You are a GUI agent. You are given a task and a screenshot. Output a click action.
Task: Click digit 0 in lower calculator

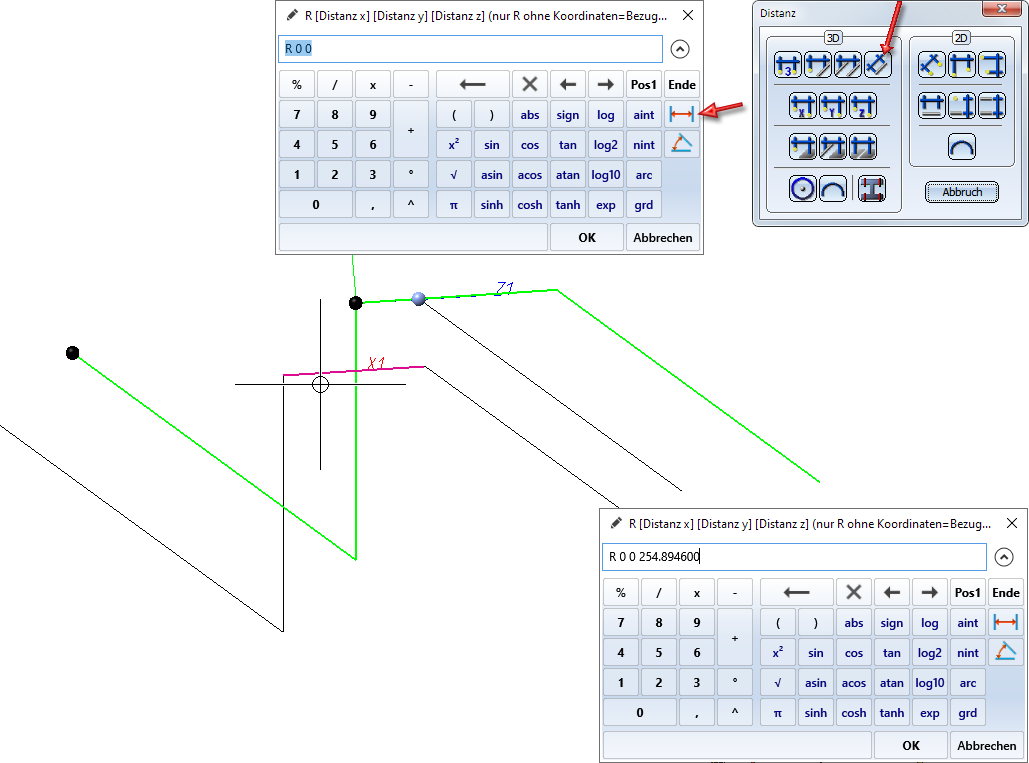(x=640, y=713)
